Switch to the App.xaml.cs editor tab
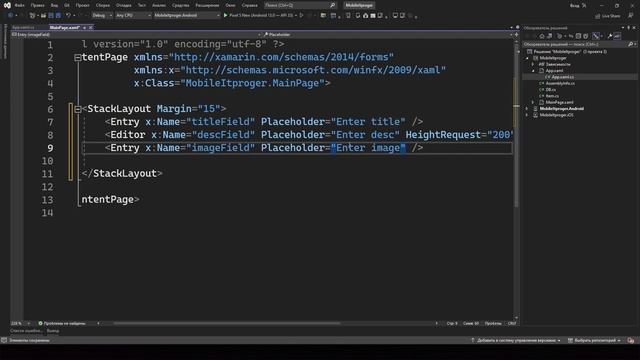640x360 pixels. pos(23,27)
